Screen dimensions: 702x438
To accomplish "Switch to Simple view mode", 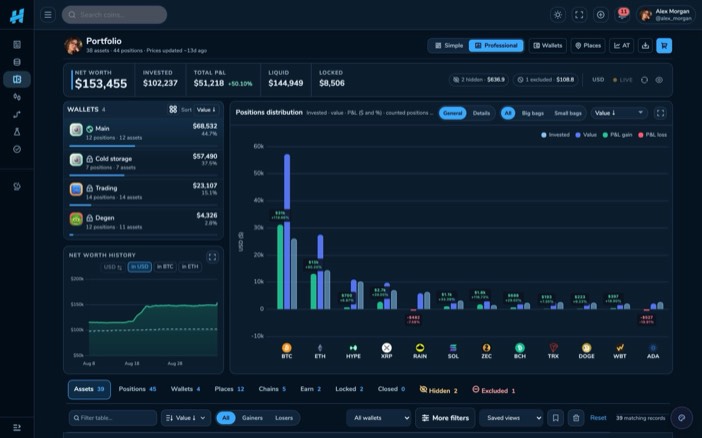I will (449, 46).
